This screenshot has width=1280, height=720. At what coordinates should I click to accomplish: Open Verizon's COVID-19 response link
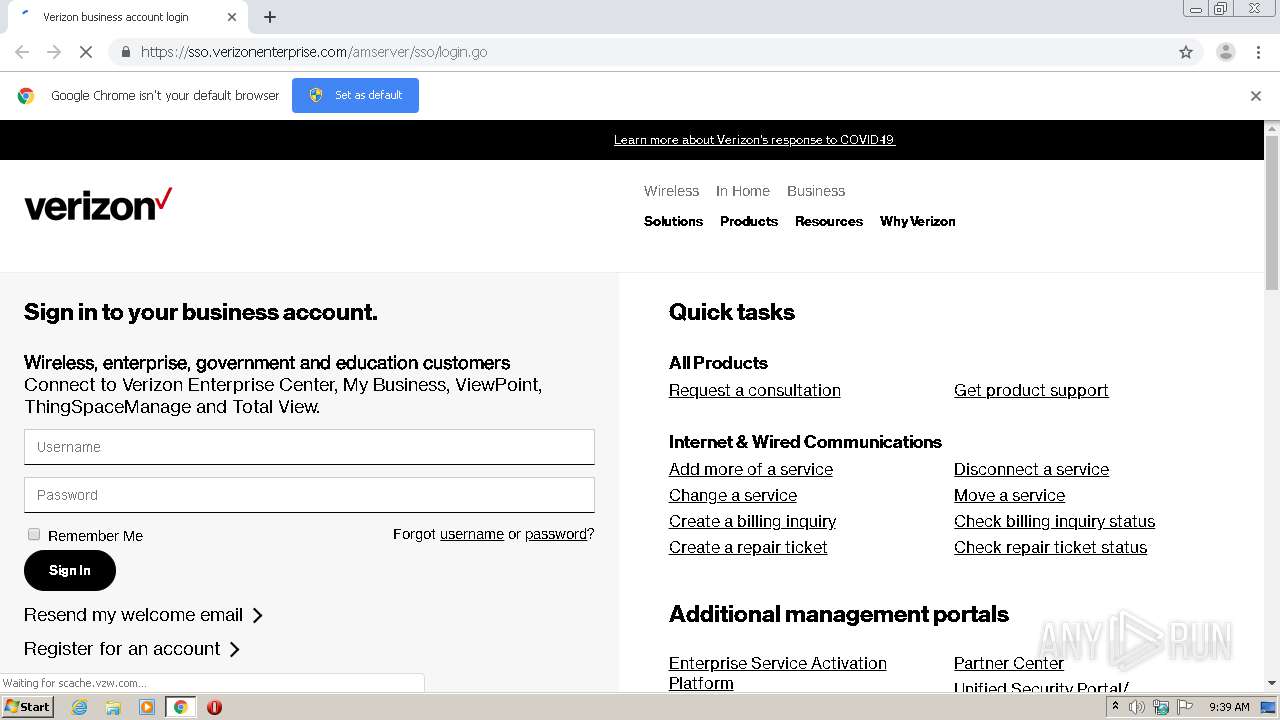pyautogui.click(x=754, y=140)
